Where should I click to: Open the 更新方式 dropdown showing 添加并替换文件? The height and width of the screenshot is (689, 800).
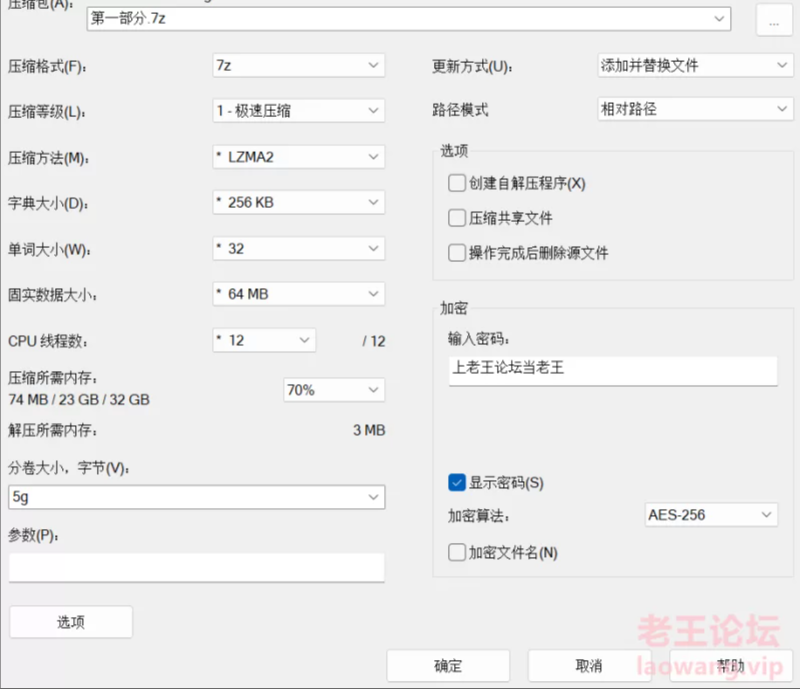(695, 65)
